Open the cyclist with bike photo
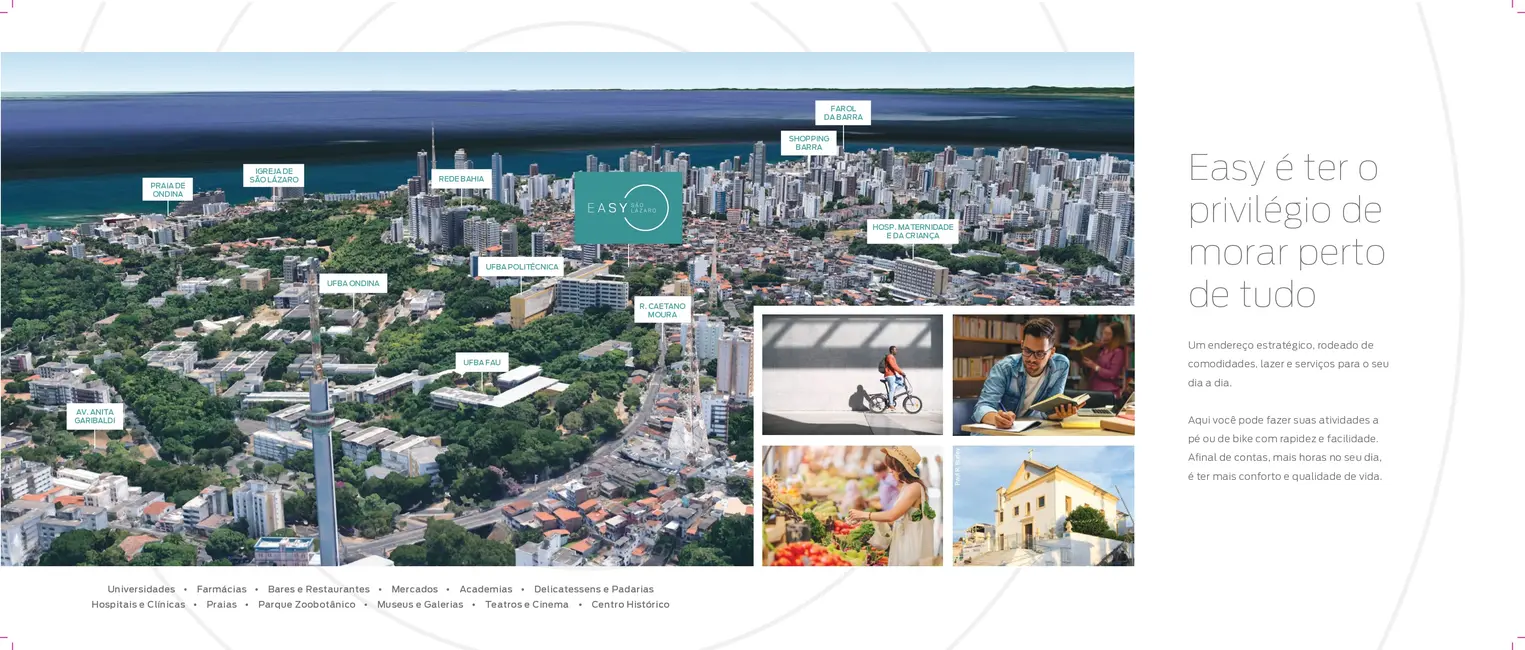The image size is (1525, 650). pos(852,375)
